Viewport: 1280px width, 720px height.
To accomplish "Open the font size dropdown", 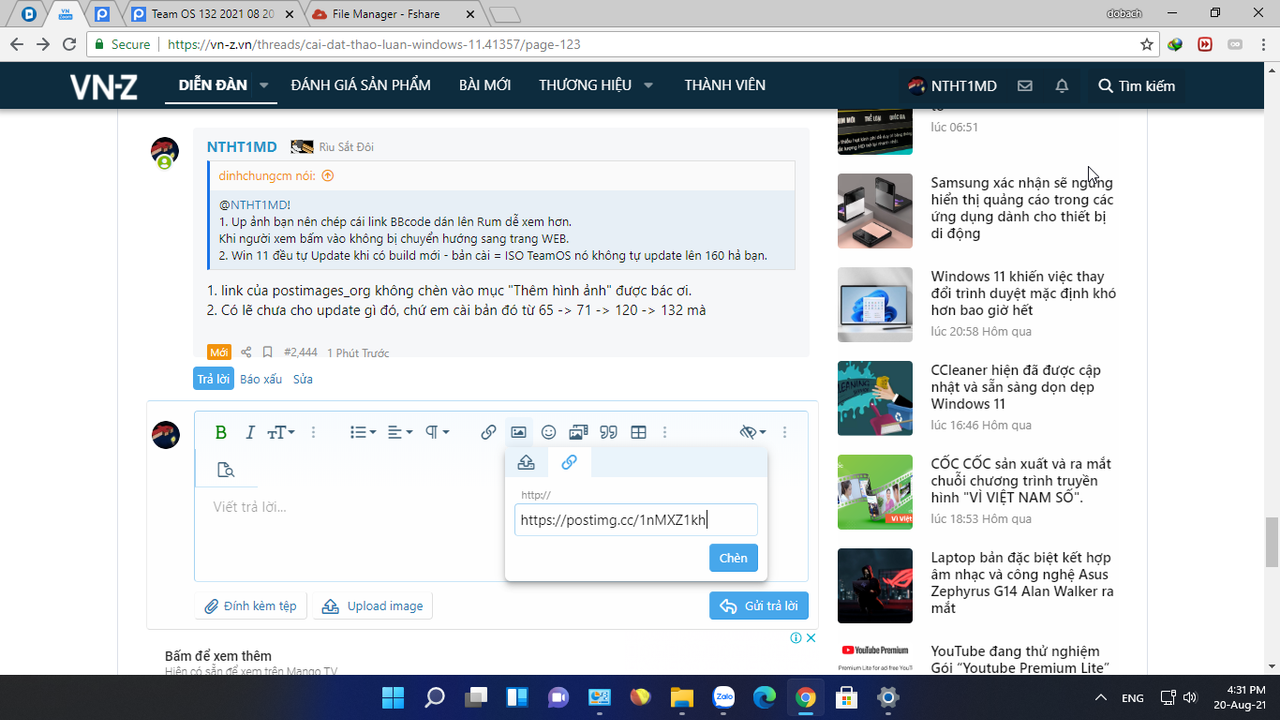I will click(x=281, y=432).
